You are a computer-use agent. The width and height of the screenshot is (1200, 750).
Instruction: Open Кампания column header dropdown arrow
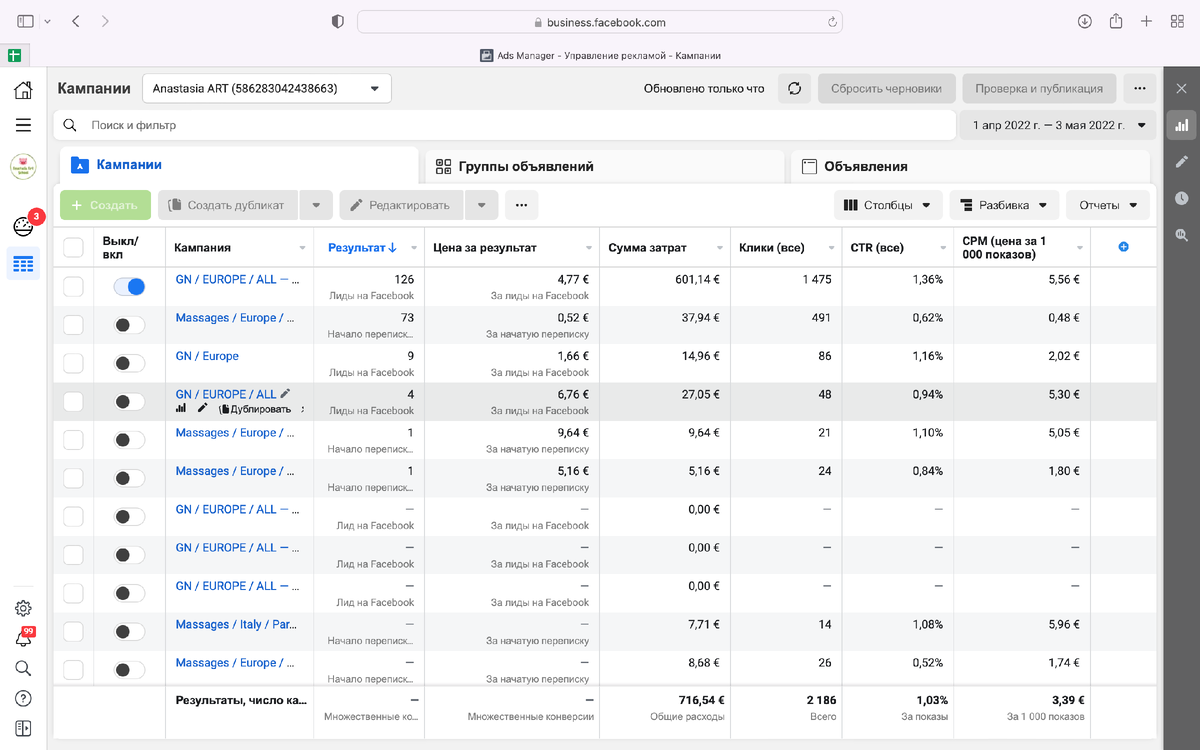coord(303,248)
